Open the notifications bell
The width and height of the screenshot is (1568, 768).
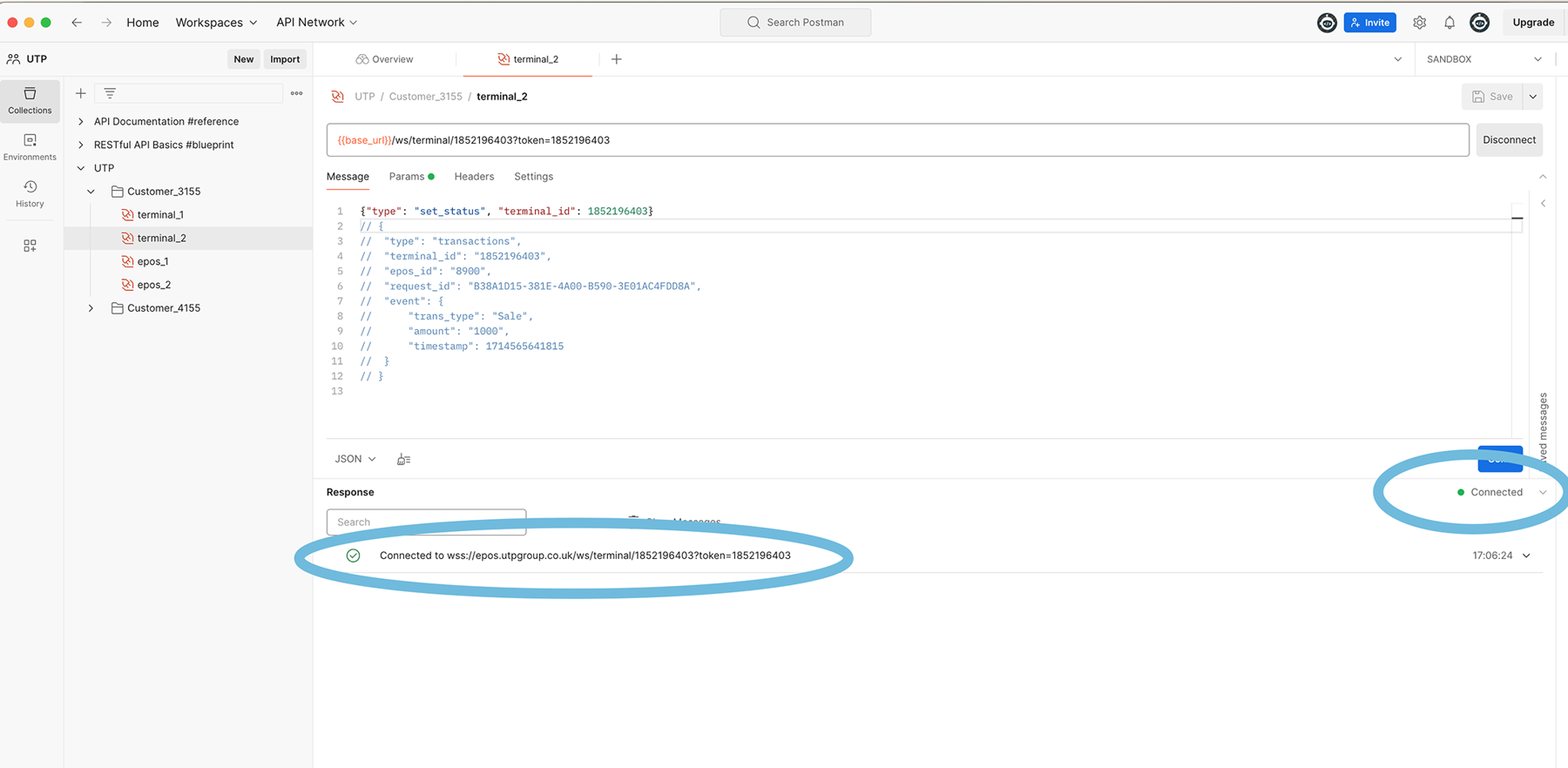(x=1450, y=23)
